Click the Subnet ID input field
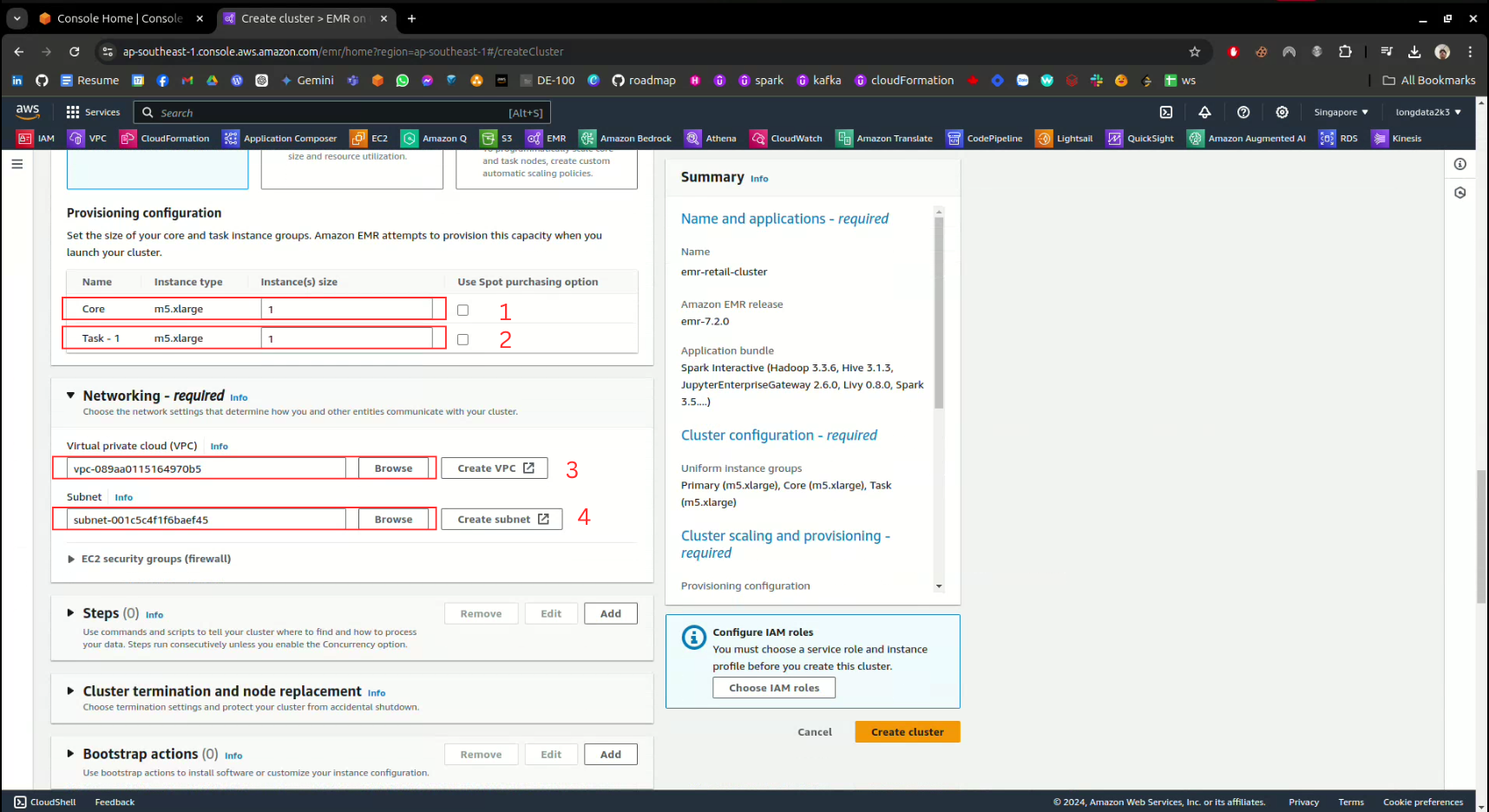 [x=207, y=520]
